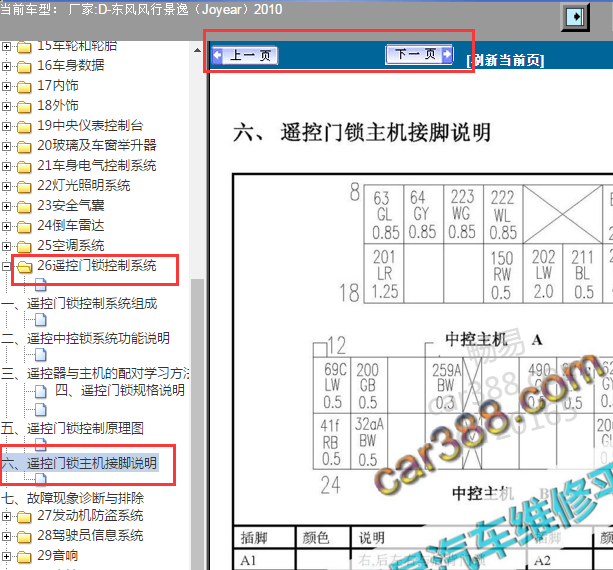Select 25空调系统 folder icon

tap(24, 246)
